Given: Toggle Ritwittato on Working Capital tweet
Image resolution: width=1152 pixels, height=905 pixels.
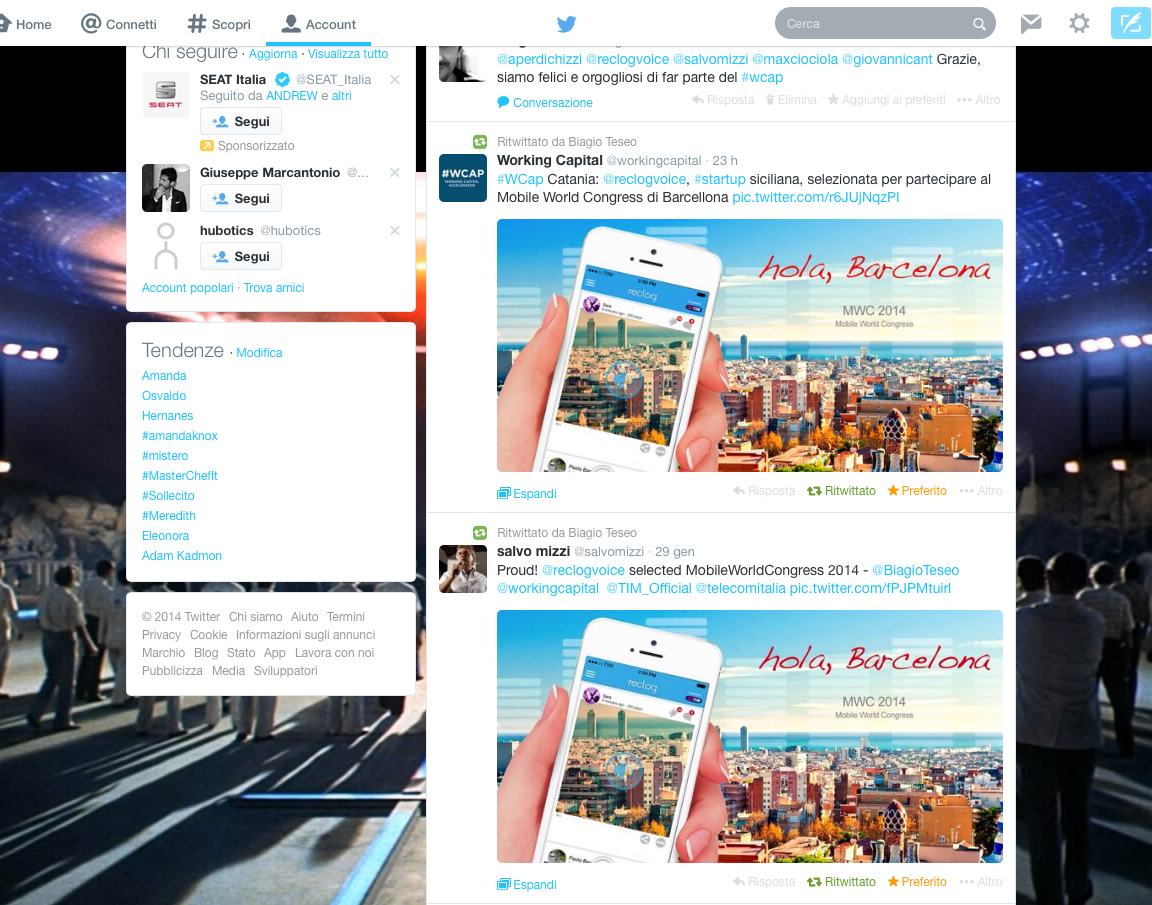Looking at the screenshot, I should click(841, 491).
